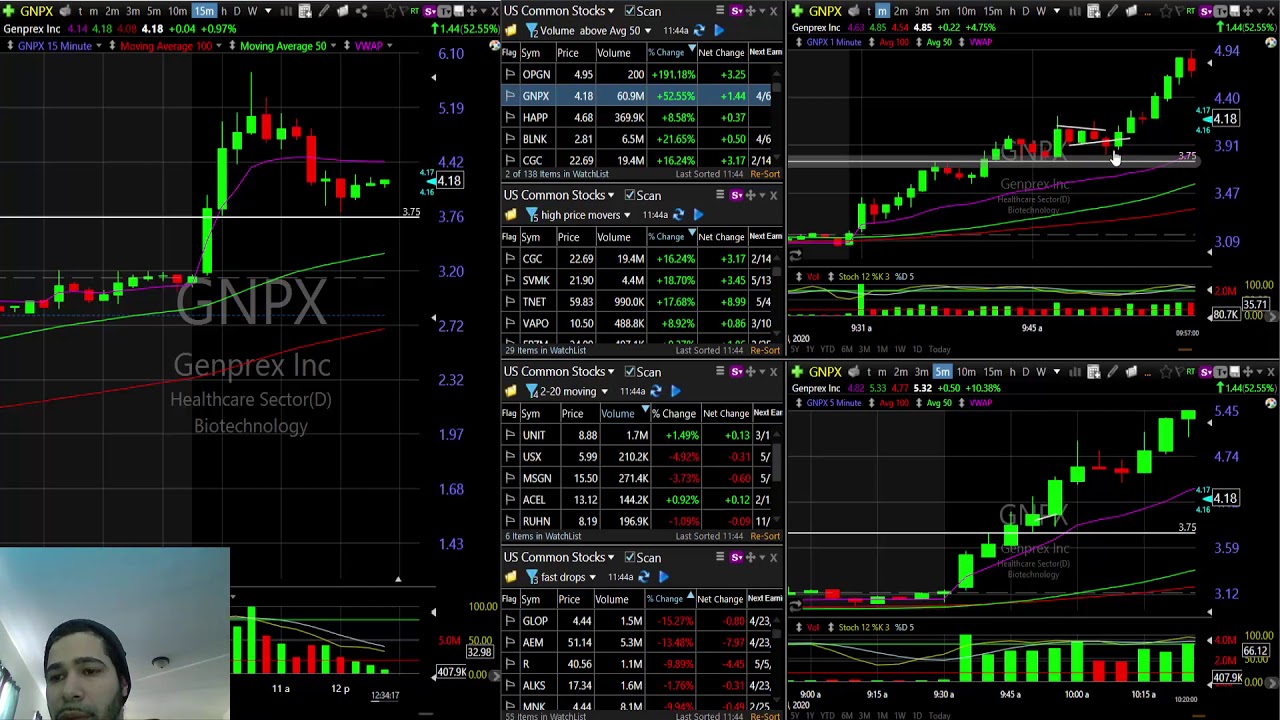Select 15m timeframe in the 1-minute chart

(x=992, y=11)
